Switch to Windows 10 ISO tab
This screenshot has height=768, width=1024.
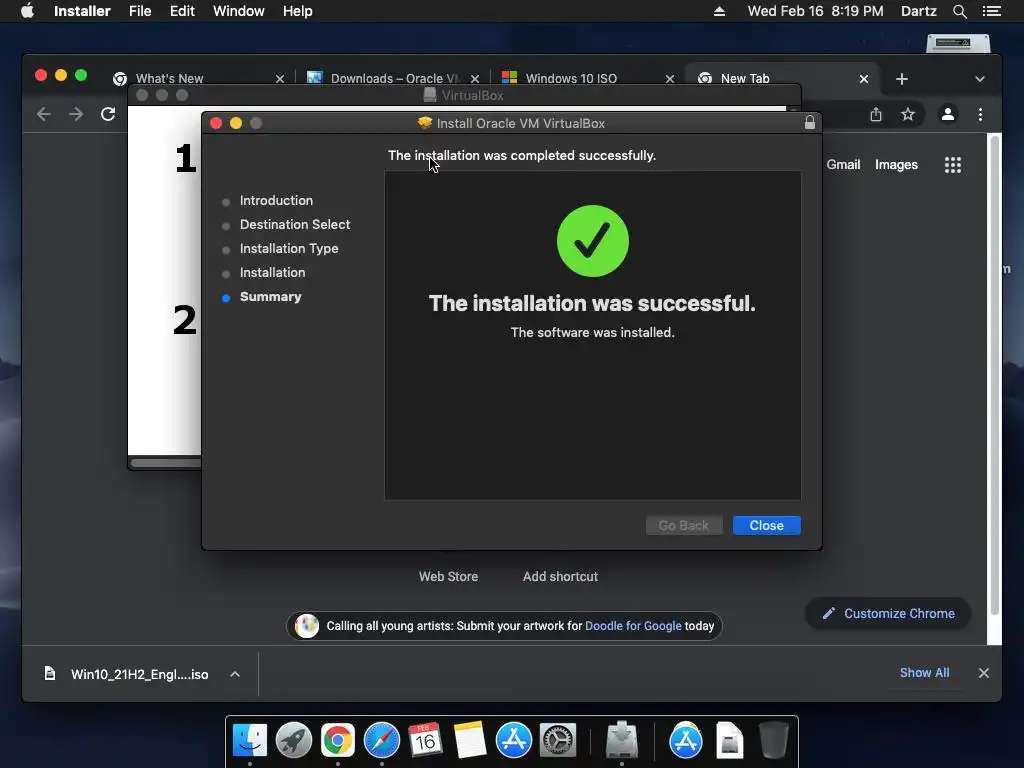(x=570, y=78)
